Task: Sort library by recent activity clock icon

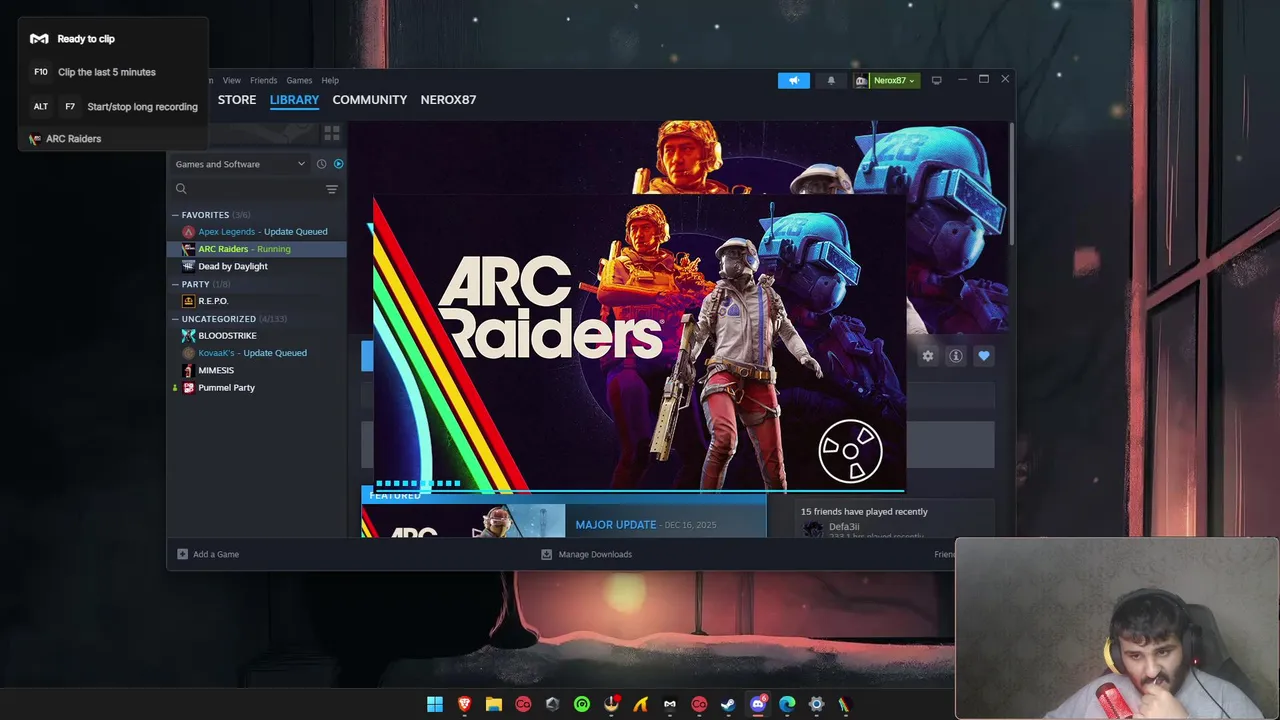Action: [x=321, y=164]
